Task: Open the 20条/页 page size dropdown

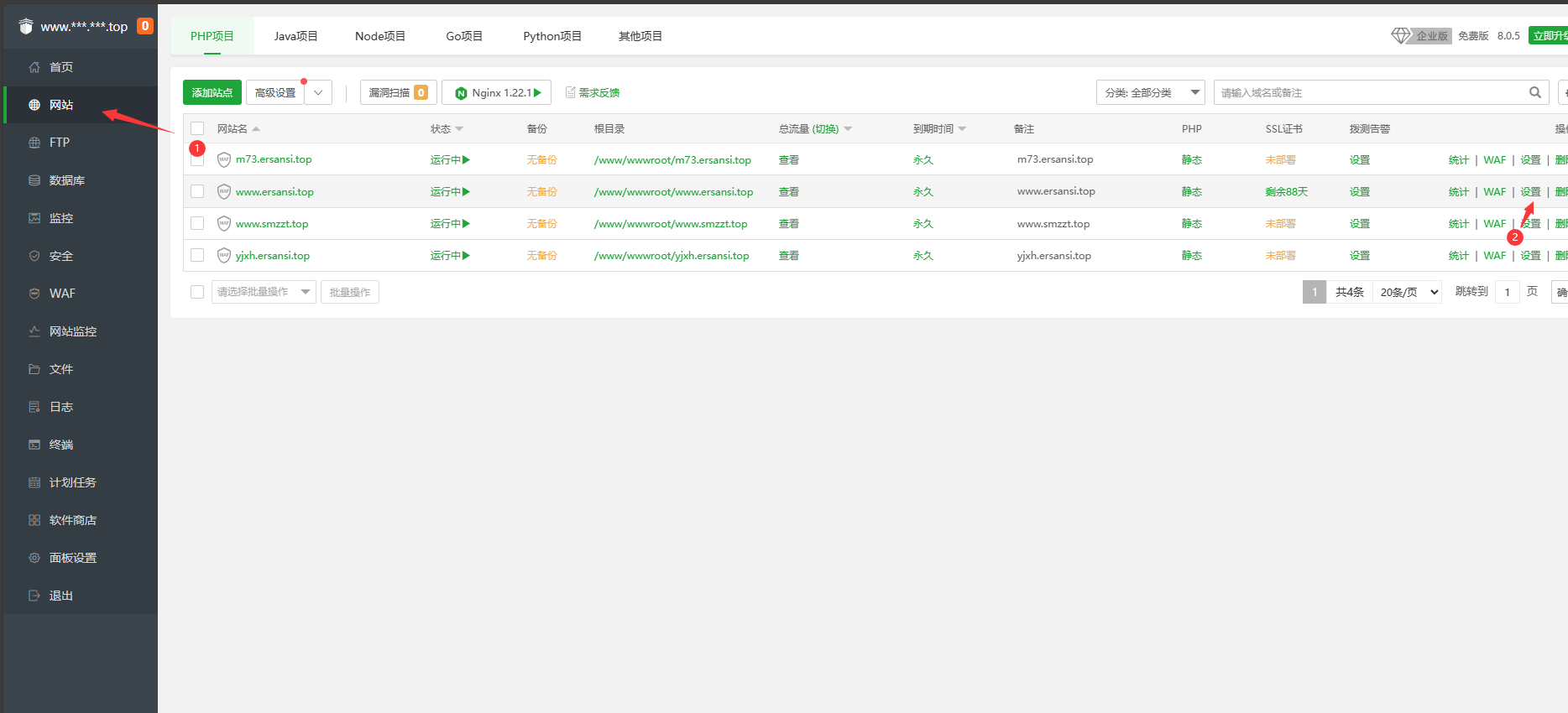Action: (1408, 292)
